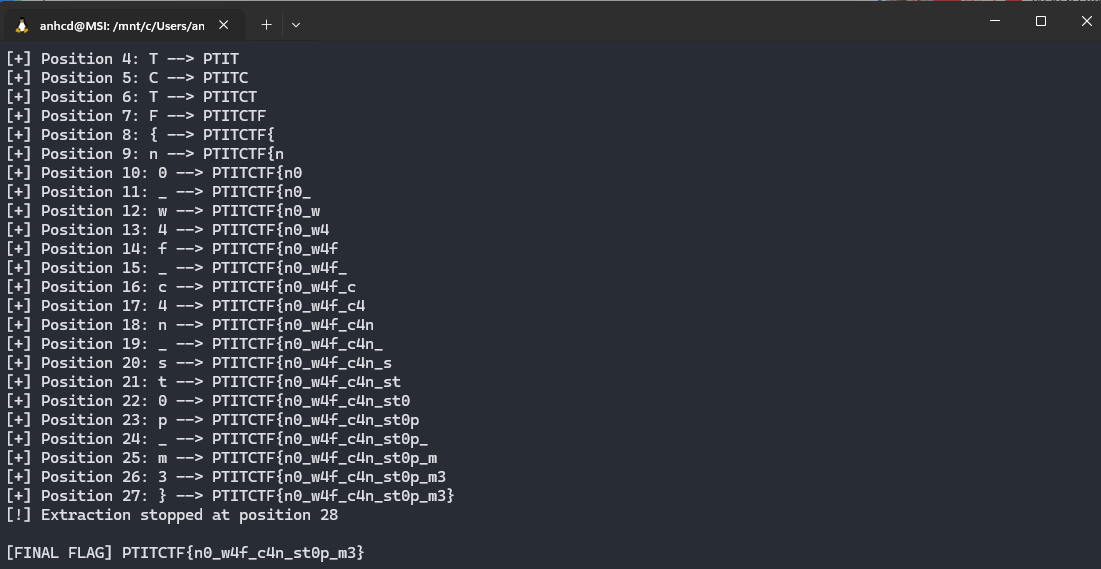Click the 'Position 16: c' output line
Viewport: 1101px width, 569px height.
(x=180, y=287)
